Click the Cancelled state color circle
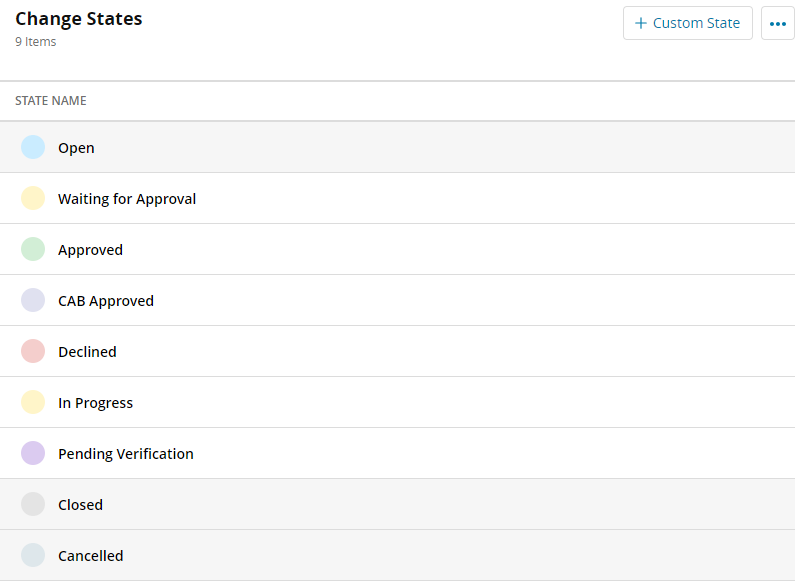The height and width of the screenshot is (588, 812). 33,556
